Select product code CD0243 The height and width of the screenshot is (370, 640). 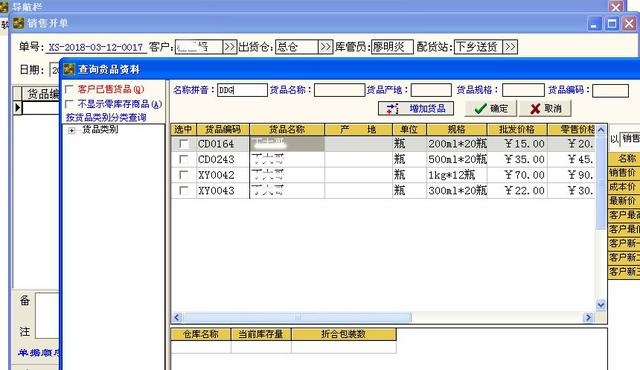(223, 159)
